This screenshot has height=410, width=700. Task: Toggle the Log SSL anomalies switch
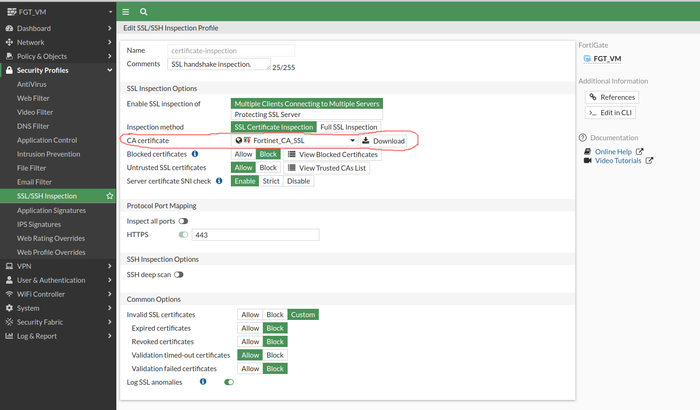point(229,382)
